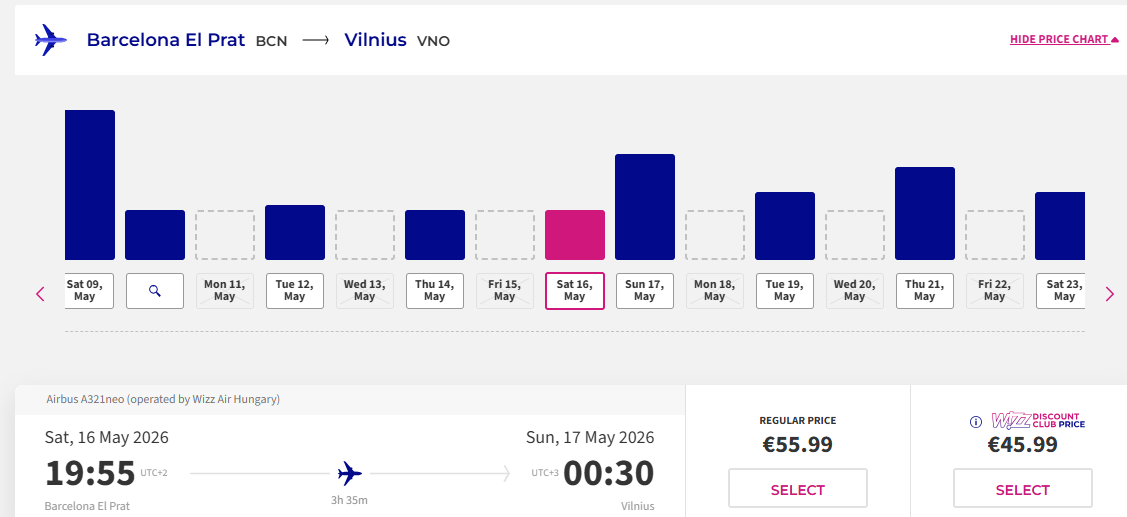Choose the Tue 12, May date

point(294,291)
